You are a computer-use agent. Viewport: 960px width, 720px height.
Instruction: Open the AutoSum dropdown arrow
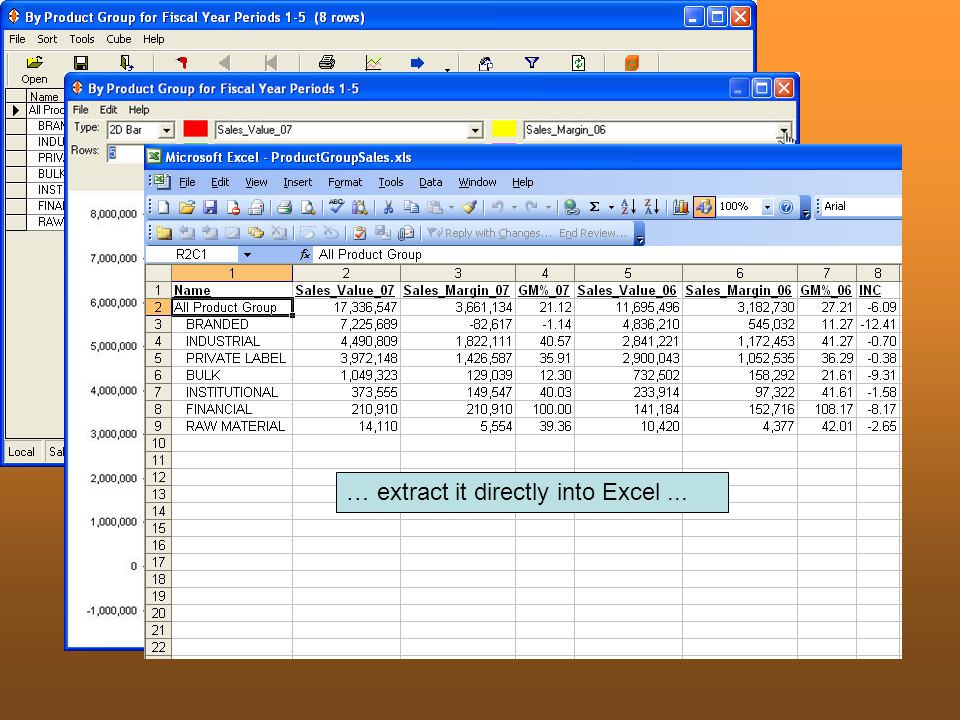click(611, 208)
